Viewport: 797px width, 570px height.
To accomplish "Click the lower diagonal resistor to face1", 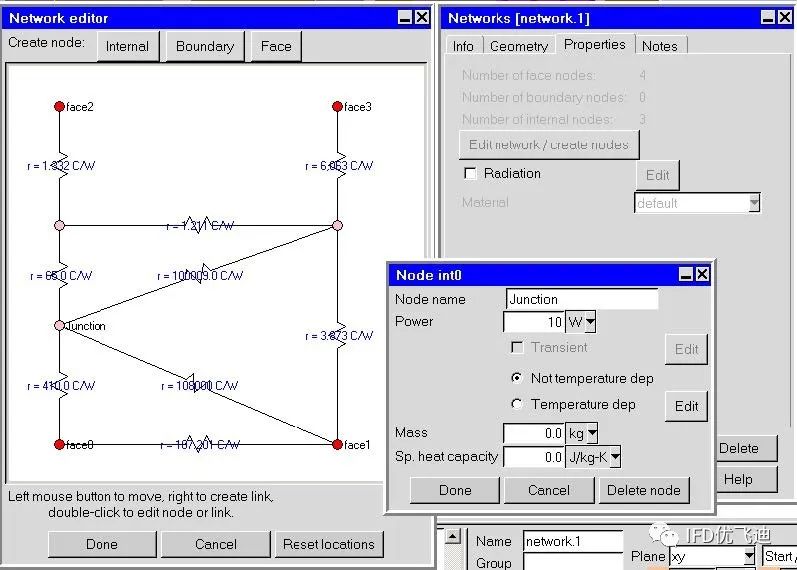I will 199,385.
